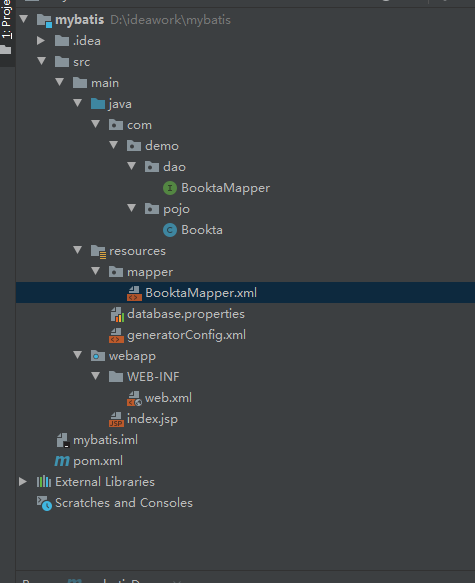Click the webapp web folder icon

pyautogui.click(x=98, y=356)
